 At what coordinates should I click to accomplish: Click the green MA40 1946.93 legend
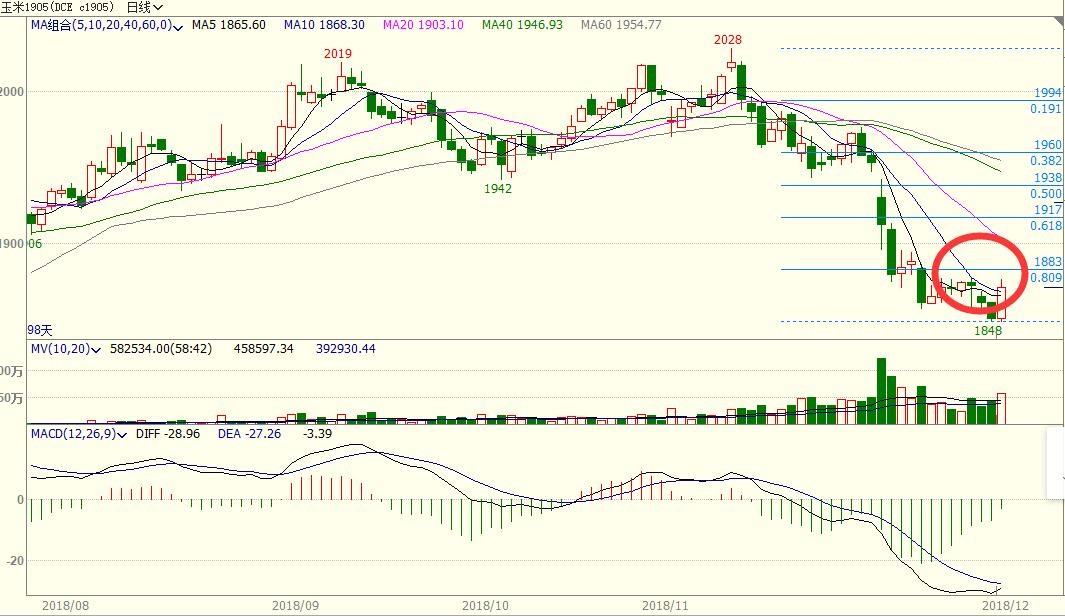pos(522,24)
